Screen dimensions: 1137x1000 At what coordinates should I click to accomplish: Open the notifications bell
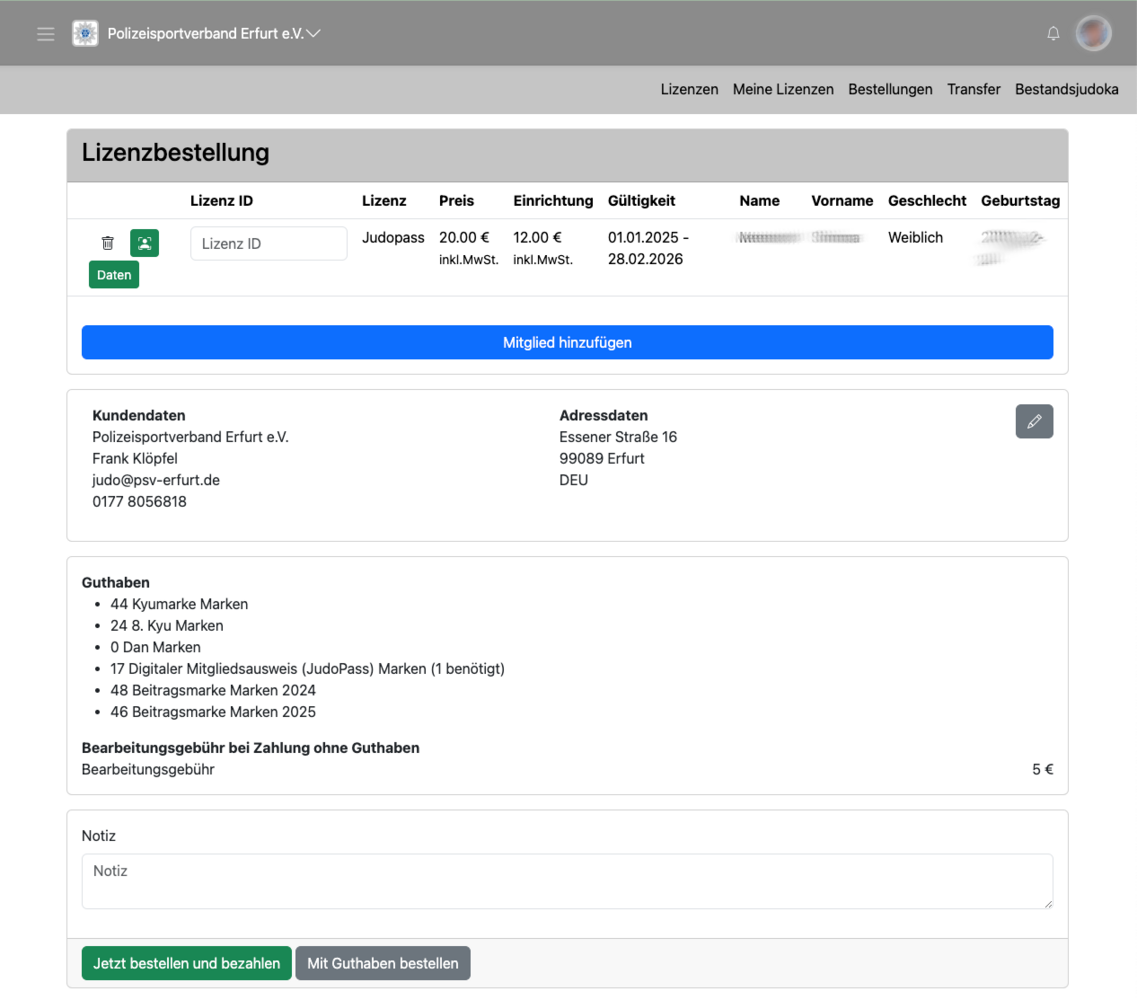click(1053, 34)
